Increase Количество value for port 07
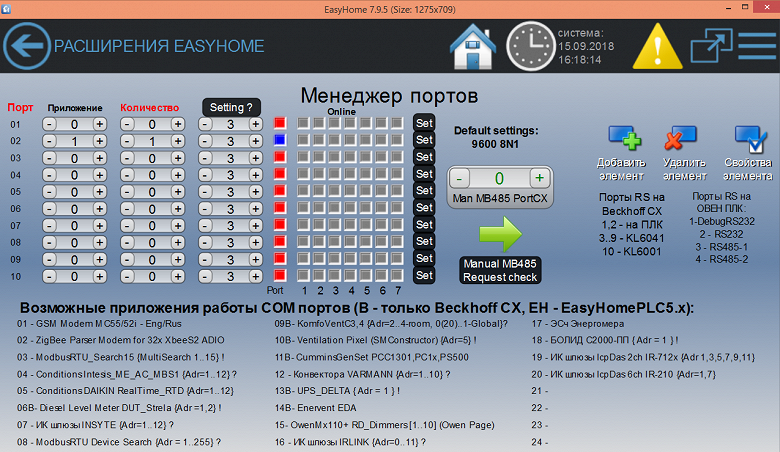 click(178, 226)
